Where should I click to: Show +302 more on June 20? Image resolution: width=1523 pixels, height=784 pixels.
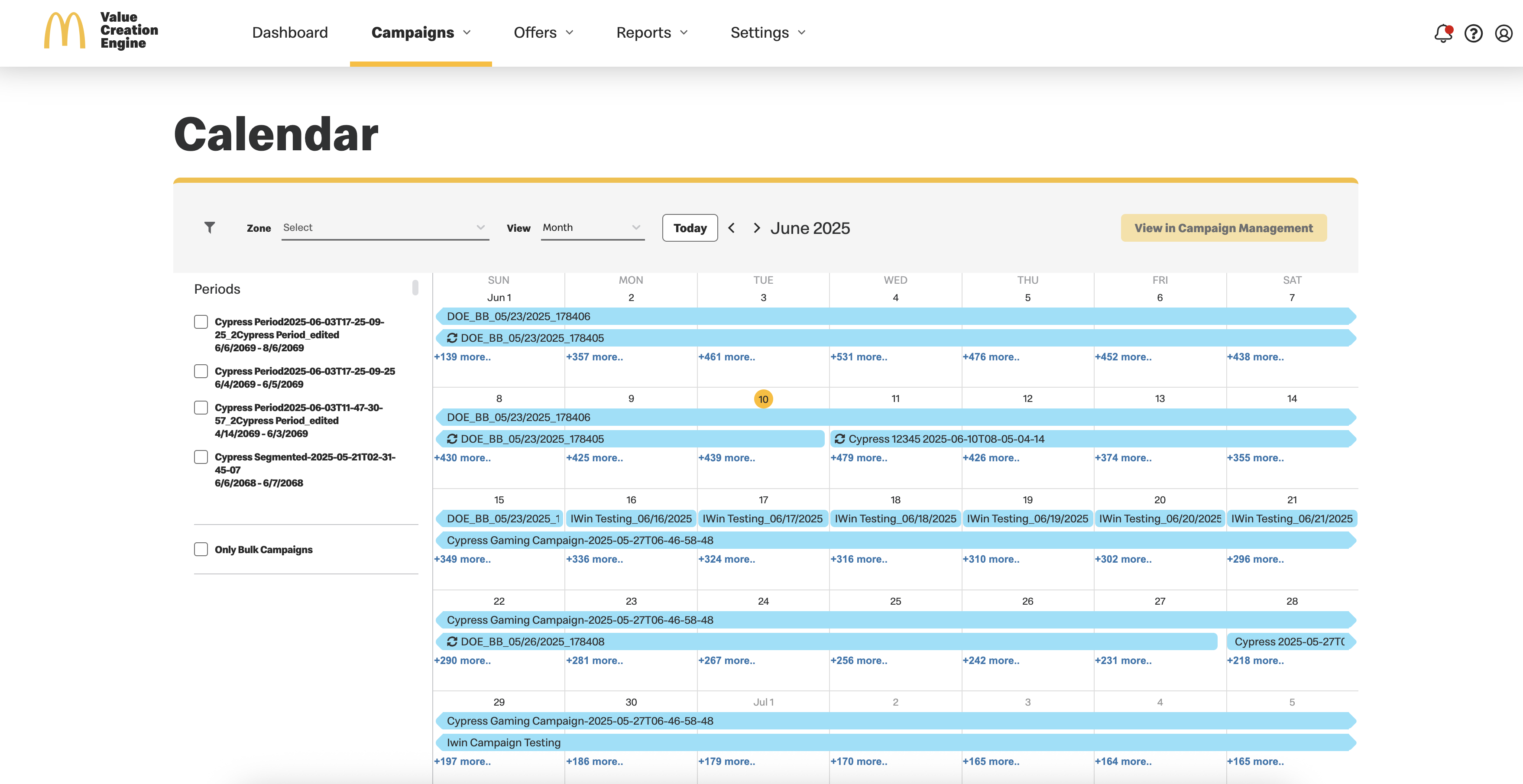click(x=1123, y=559)
